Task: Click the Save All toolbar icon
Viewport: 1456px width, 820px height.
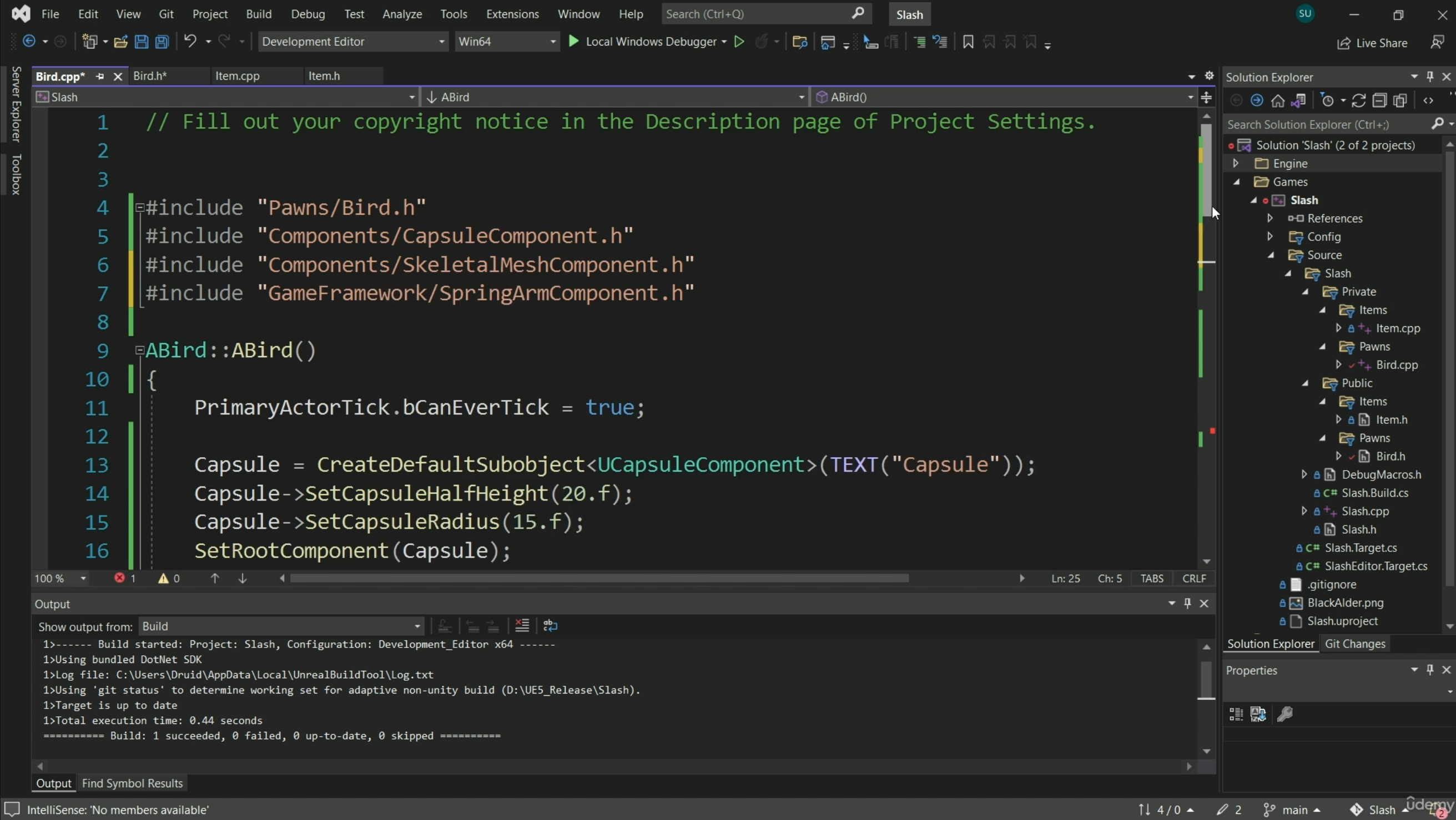Action: (x=162, y=42)
